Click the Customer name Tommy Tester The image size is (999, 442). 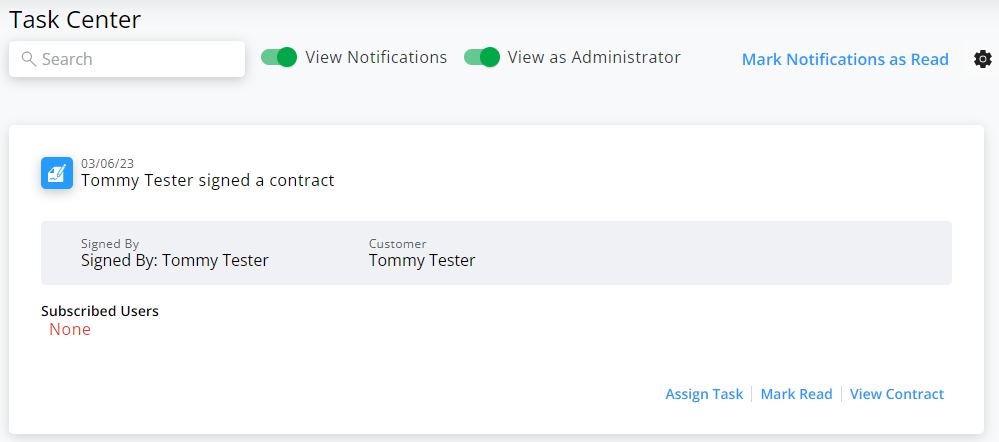click(421, 261)
